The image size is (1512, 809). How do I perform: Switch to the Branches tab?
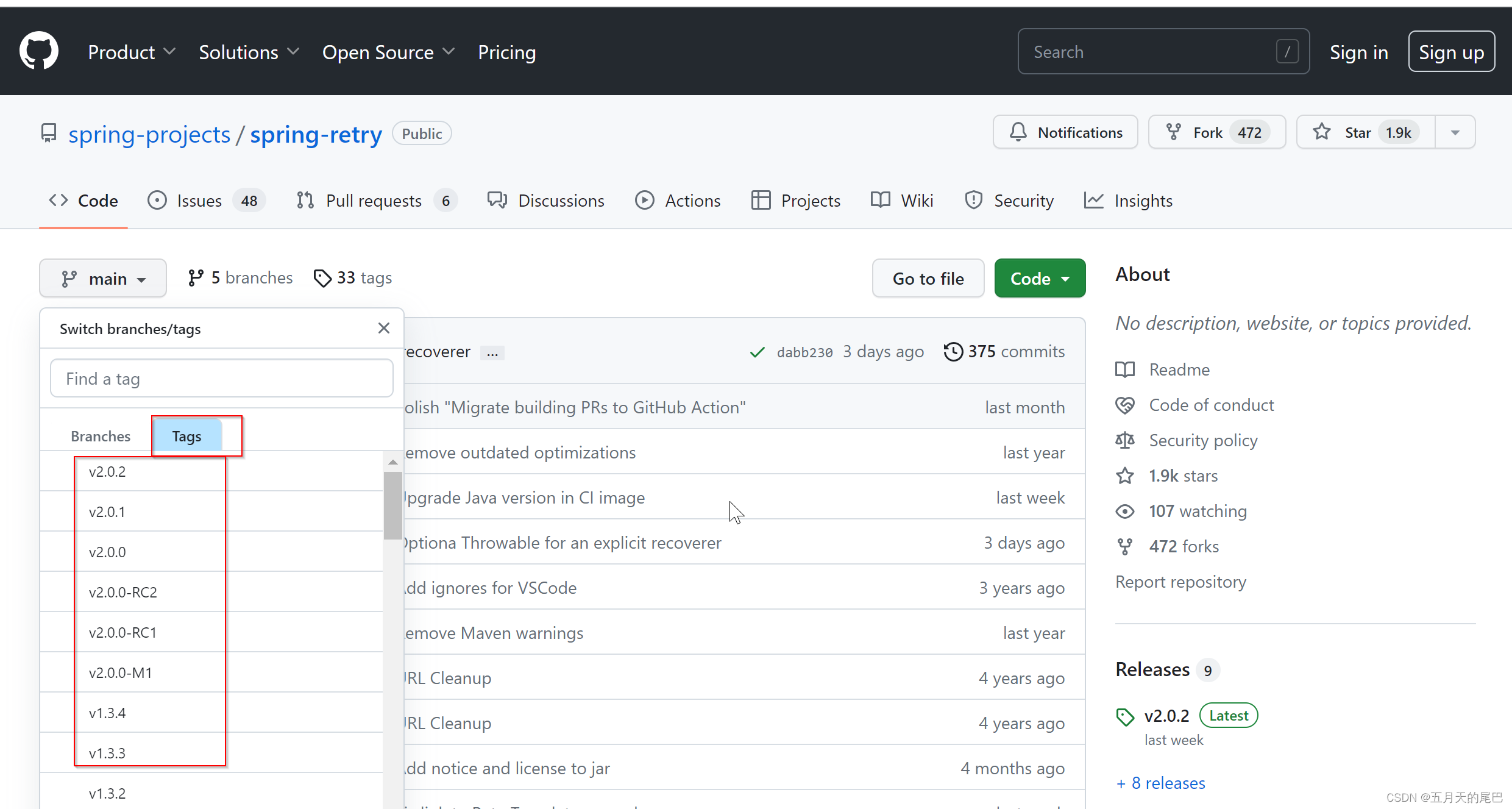101,437
